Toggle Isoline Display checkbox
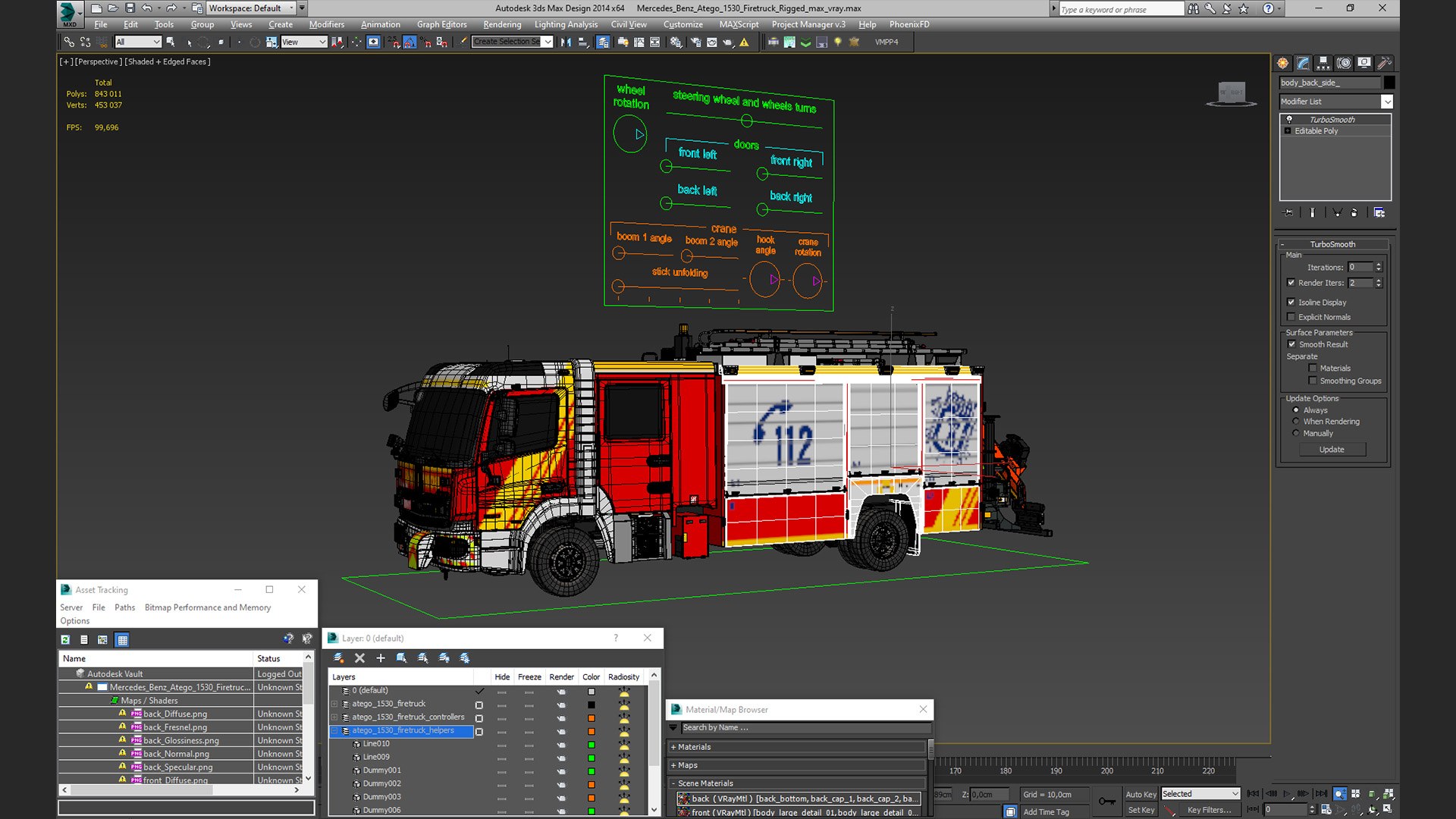Viewport: 1456px width, 819px height. click(1291, 303)
